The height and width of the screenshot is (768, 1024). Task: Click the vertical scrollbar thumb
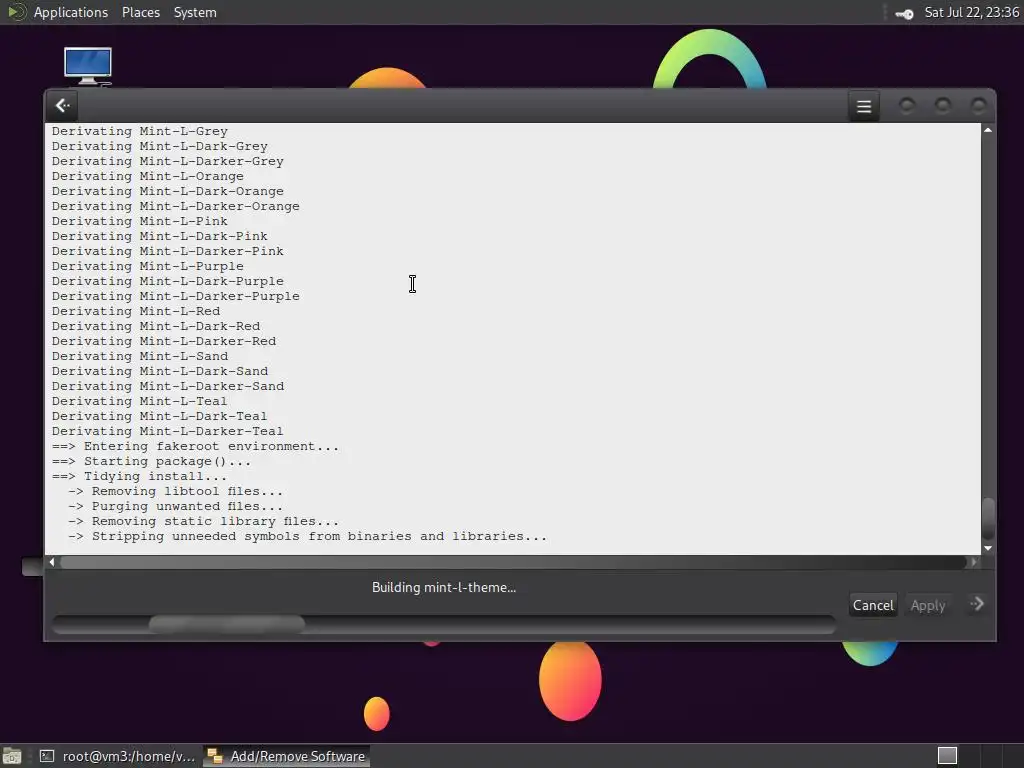click(988, 519)
